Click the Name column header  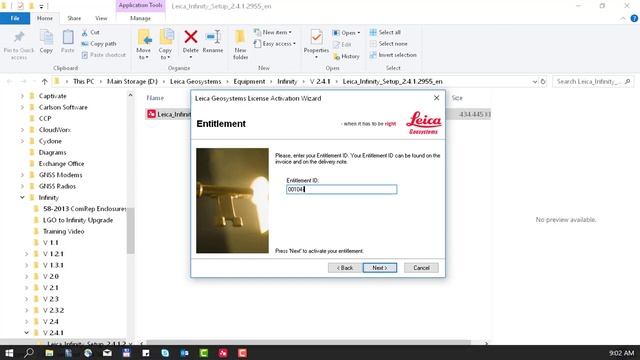click(155, 98)
